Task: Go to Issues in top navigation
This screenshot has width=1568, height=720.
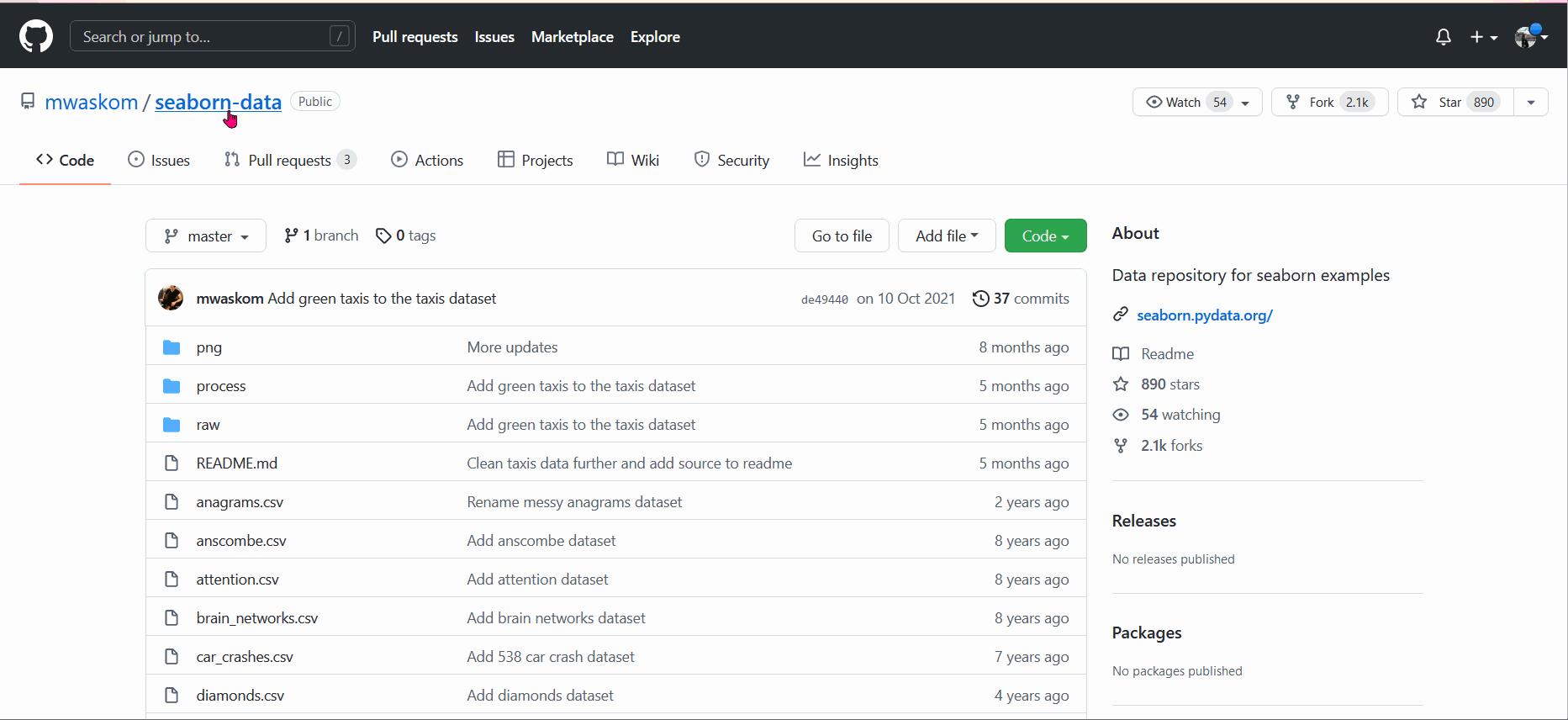Action: tap(494, 37)
